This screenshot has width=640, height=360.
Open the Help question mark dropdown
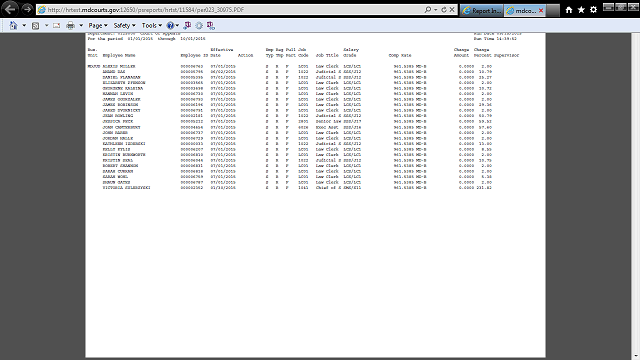coord(173,25)
